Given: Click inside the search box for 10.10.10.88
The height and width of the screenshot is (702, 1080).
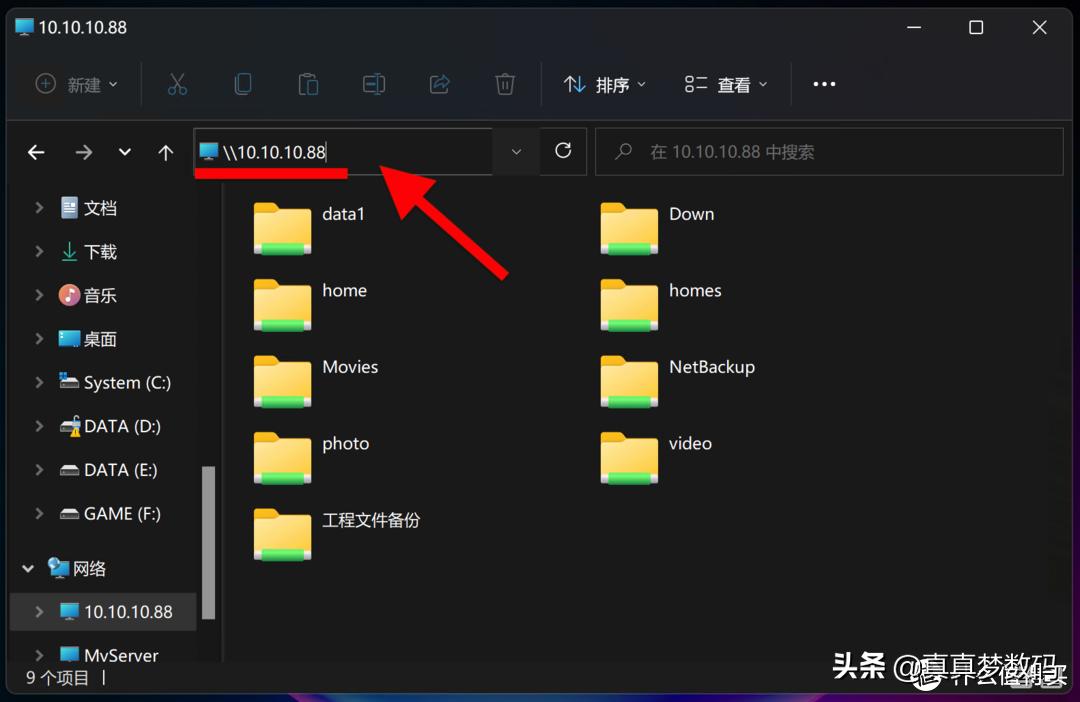Looking at the screenshot, I should tap(829, 151).
